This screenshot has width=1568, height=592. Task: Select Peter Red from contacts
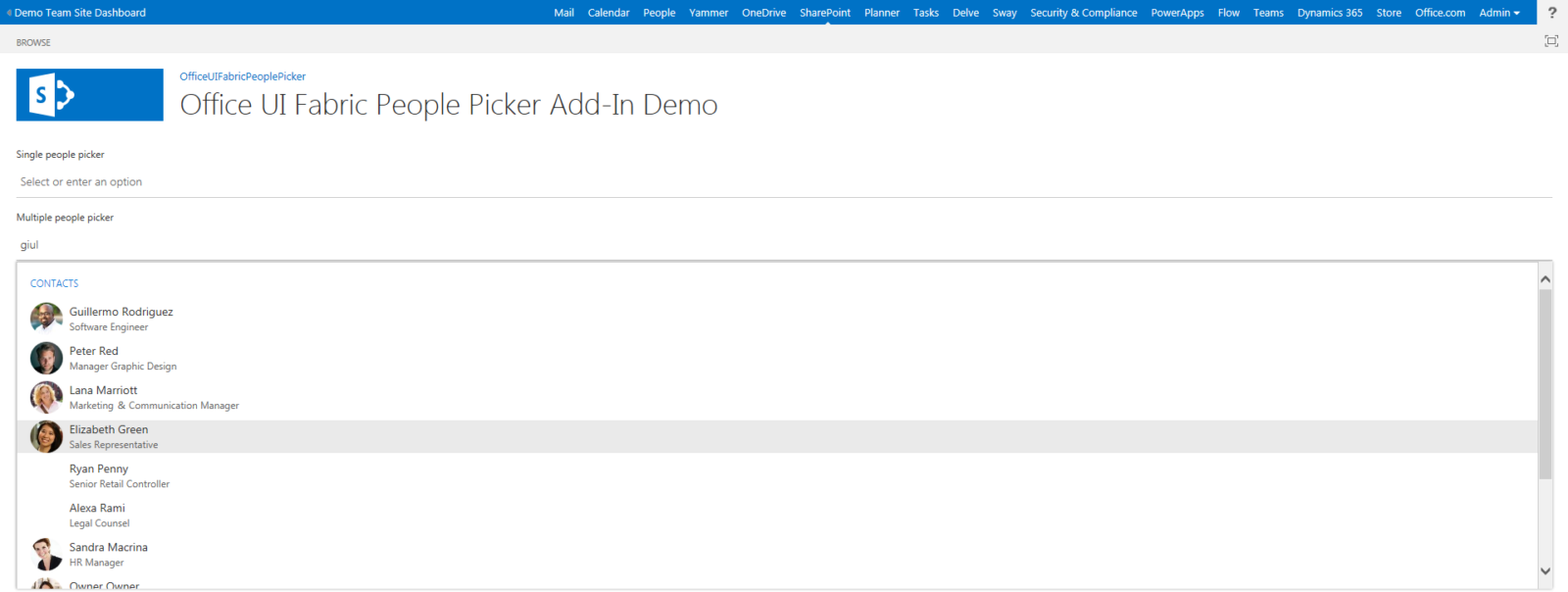coord(777,358)
